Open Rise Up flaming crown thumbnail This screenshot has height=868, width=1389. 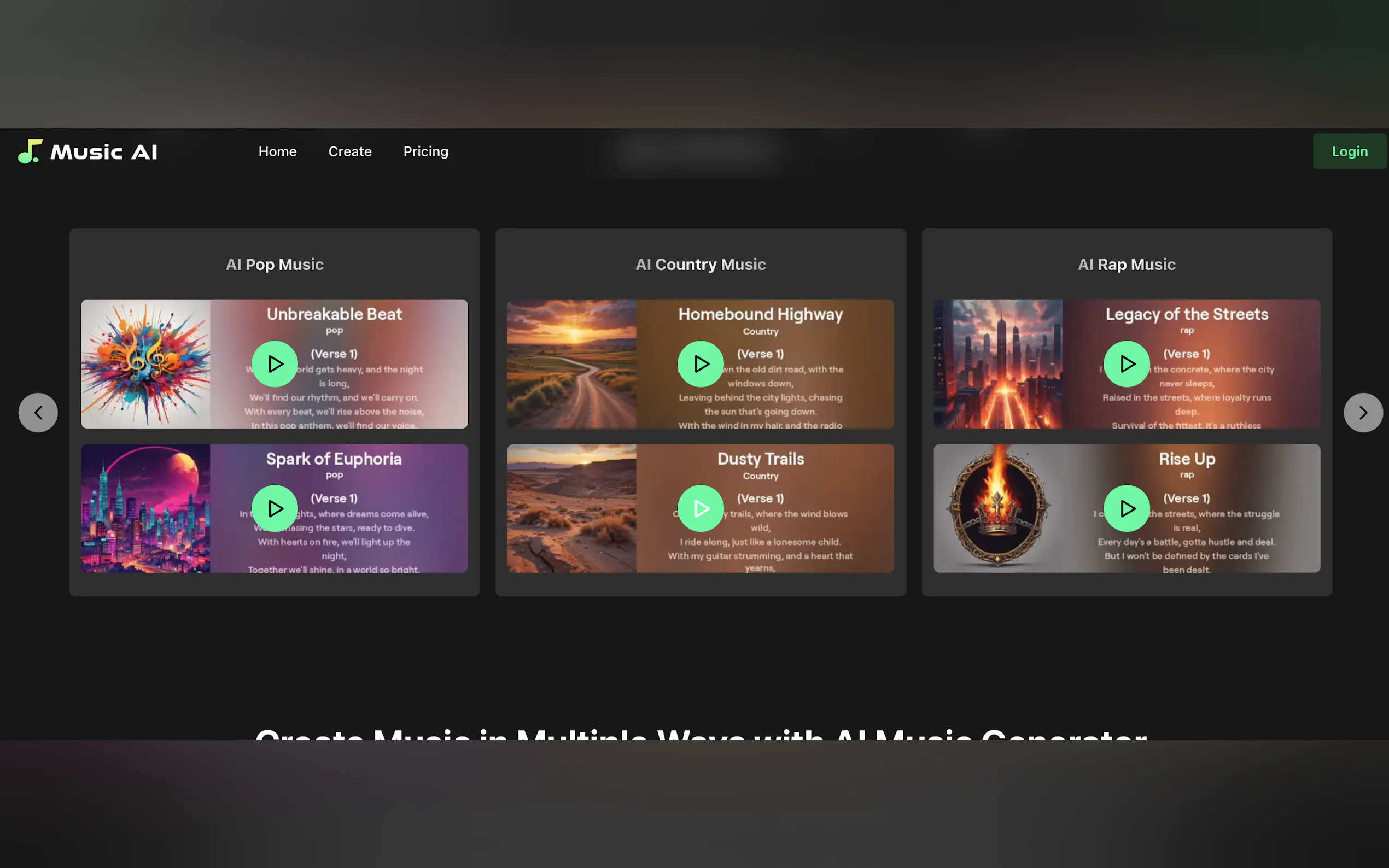pos(998,509)
